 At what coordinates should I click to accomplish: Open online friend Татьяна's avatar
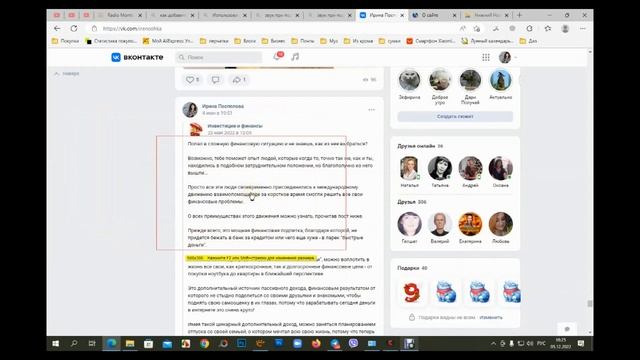pyautogui.click(x=440, y=168)
